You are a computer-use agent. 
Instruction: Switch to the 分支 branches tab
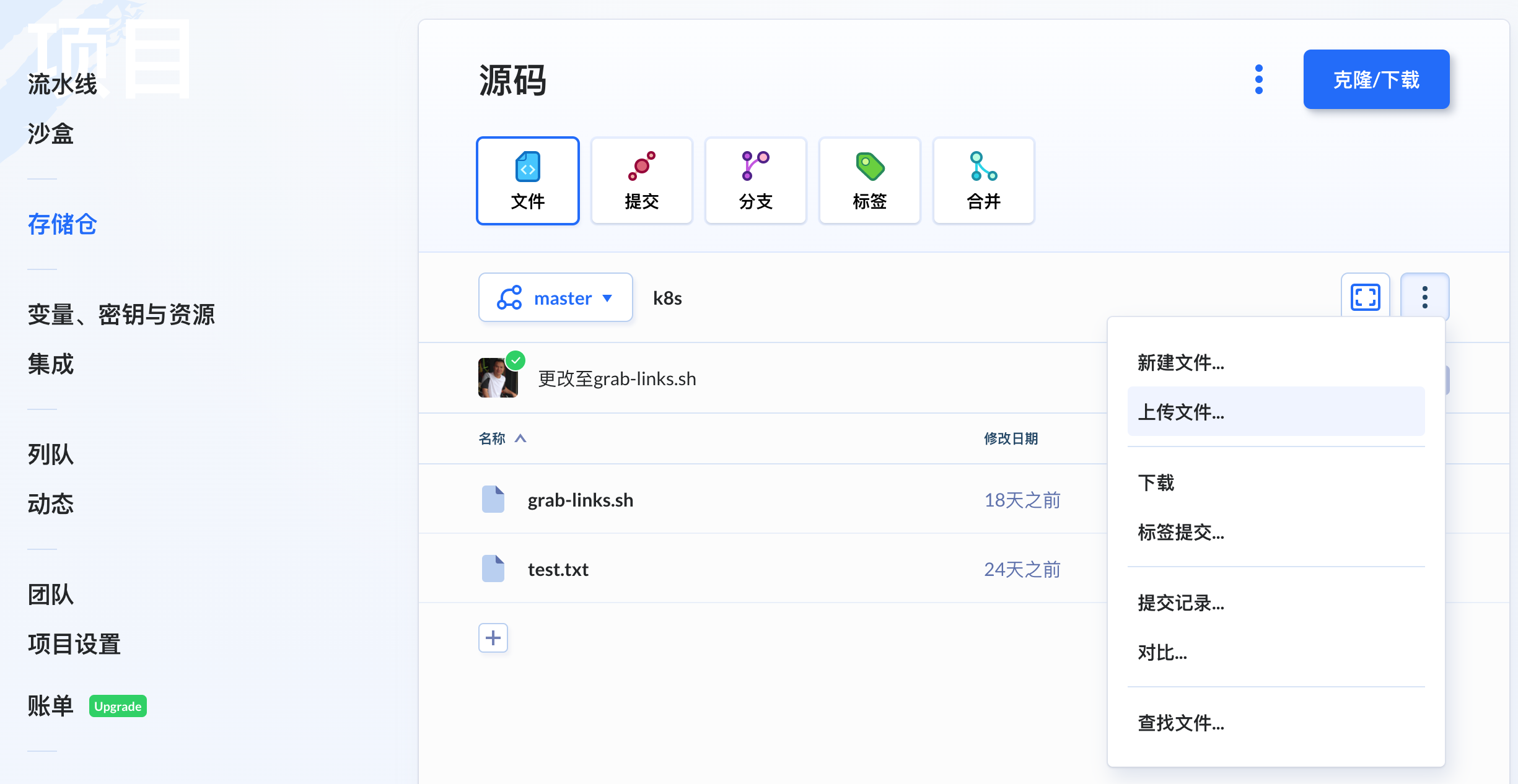point(755,181)
